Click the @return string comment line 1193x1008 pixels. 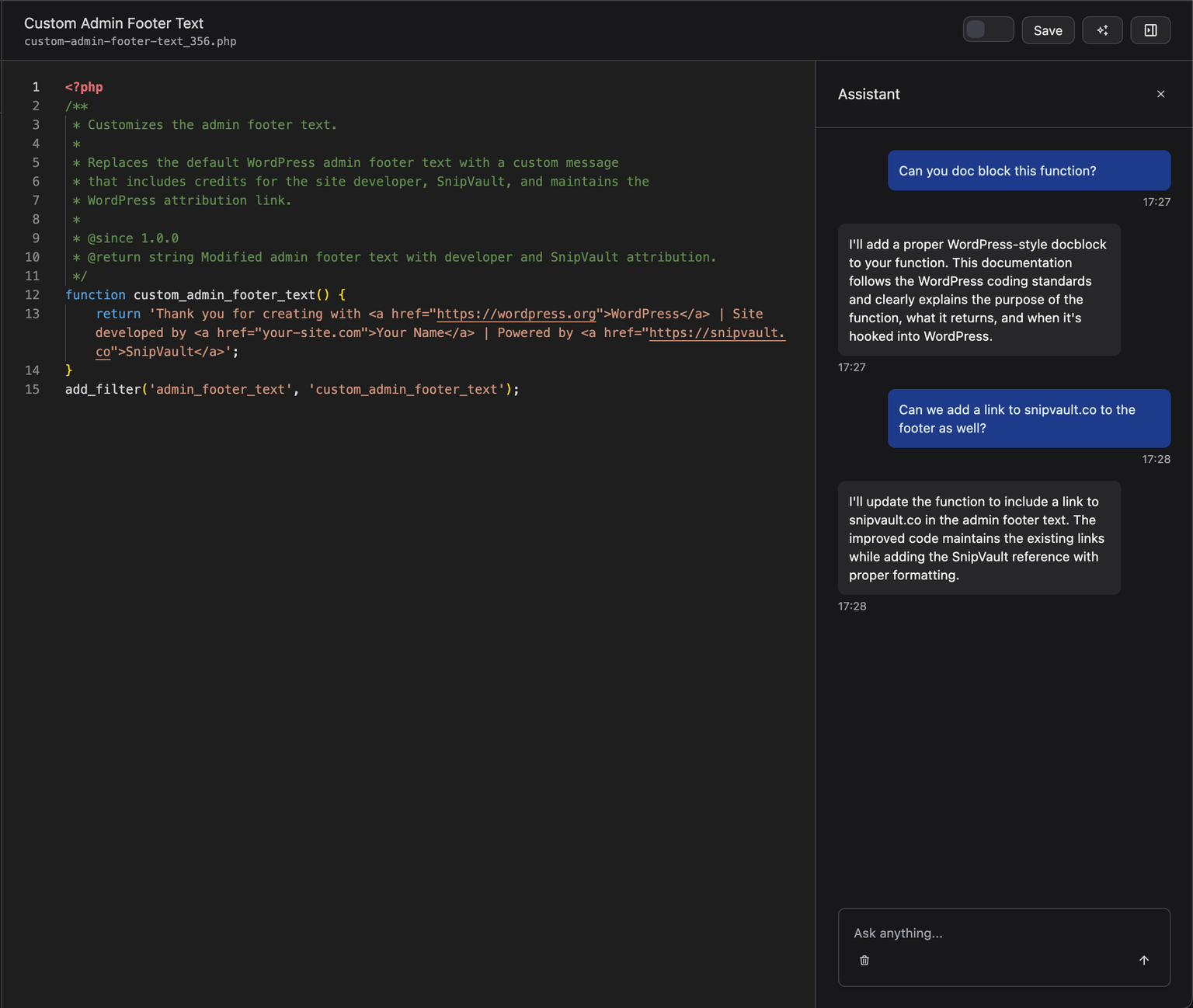click(394, 257)
